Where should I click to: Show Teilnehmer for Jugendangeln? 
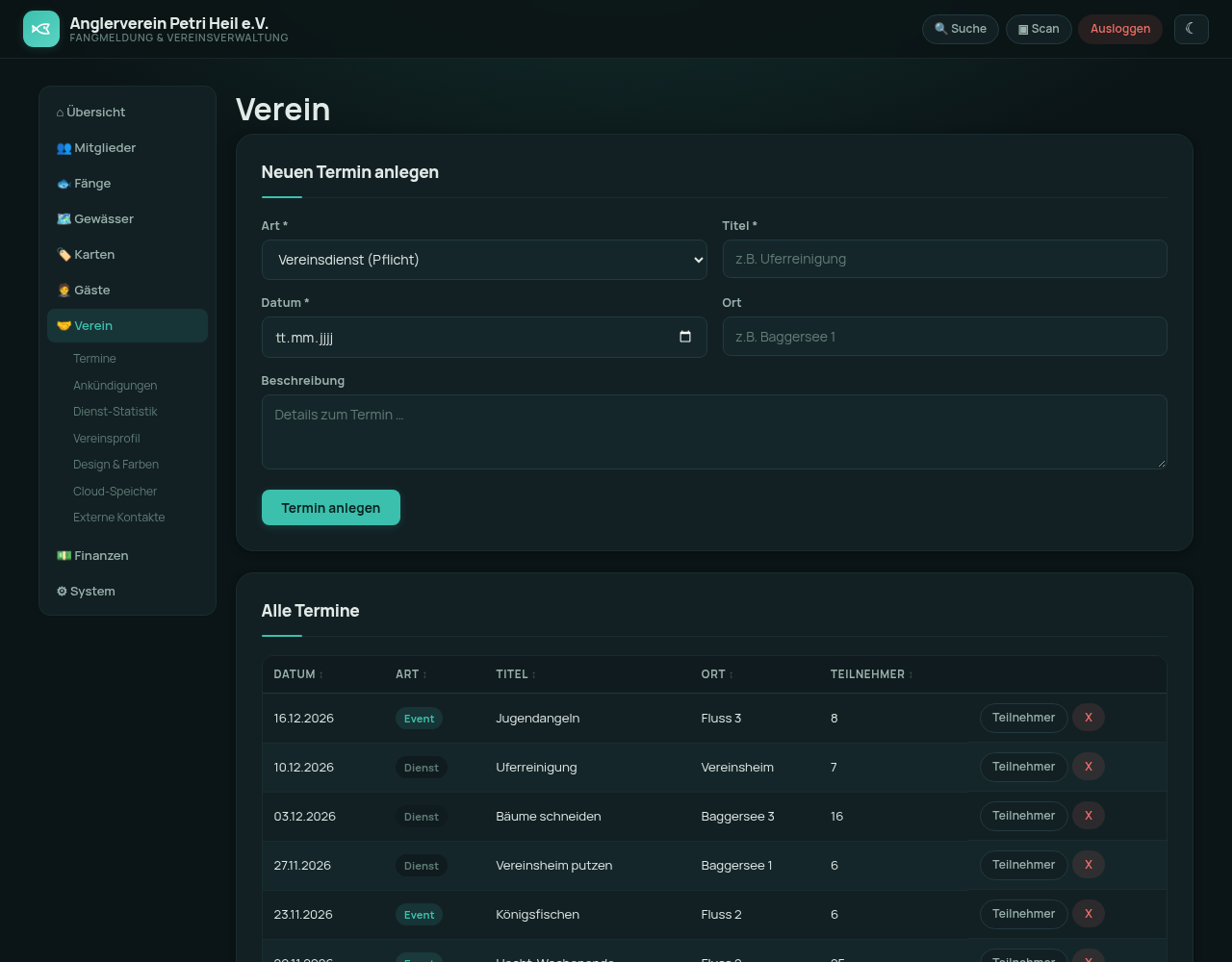click(x=1023, y=718)
